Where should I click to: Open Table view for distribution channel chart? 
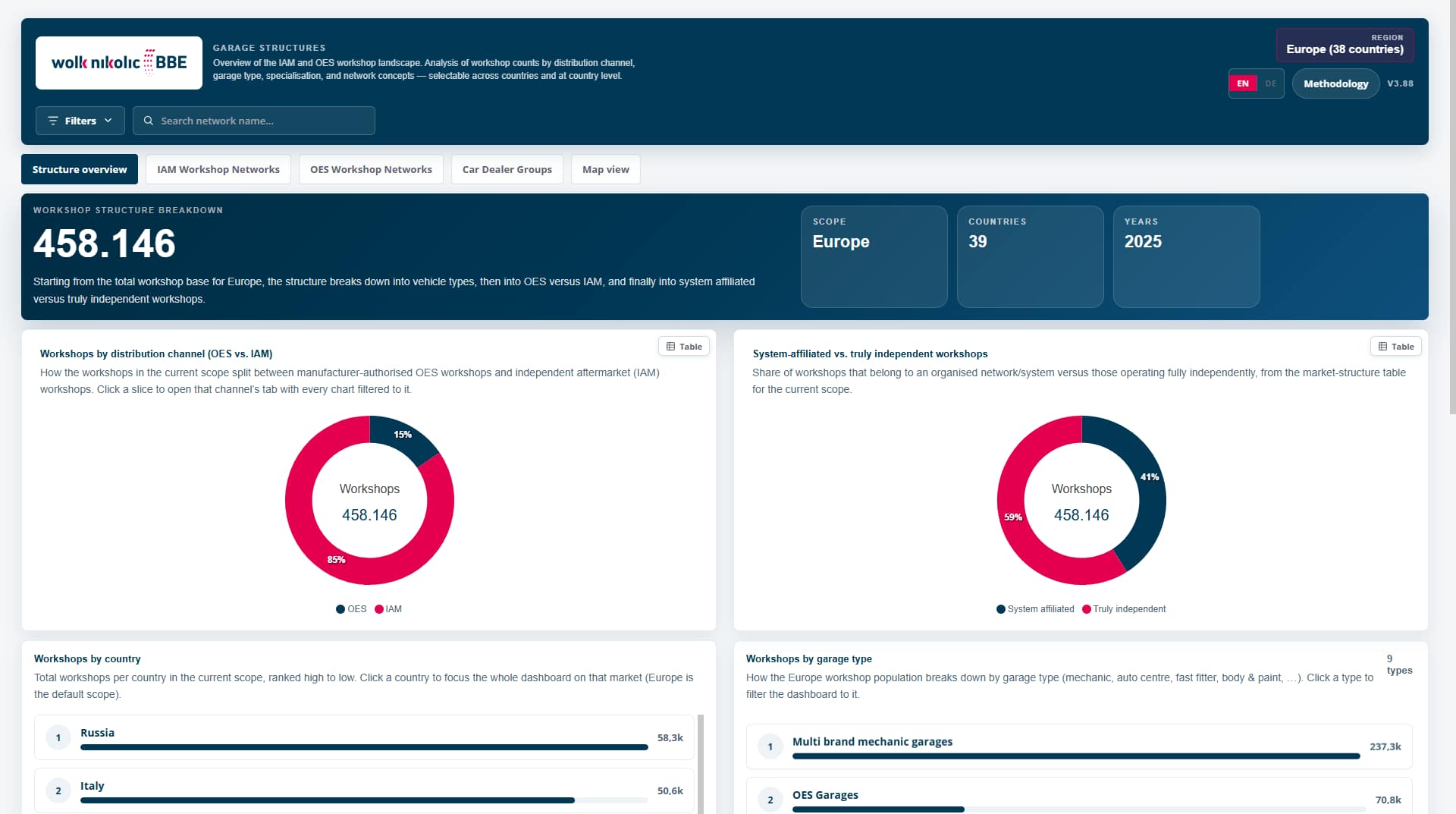pyautogui.click(x=684, y=347)
